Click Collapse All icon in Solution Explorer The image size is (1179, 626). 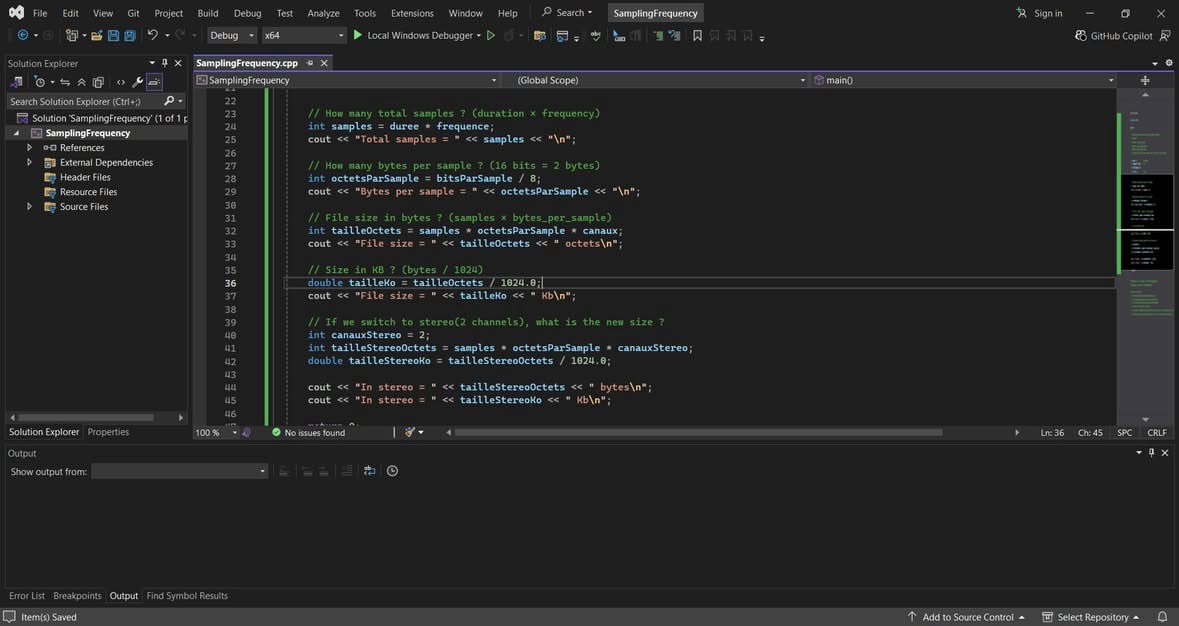(x=81, y=82)
